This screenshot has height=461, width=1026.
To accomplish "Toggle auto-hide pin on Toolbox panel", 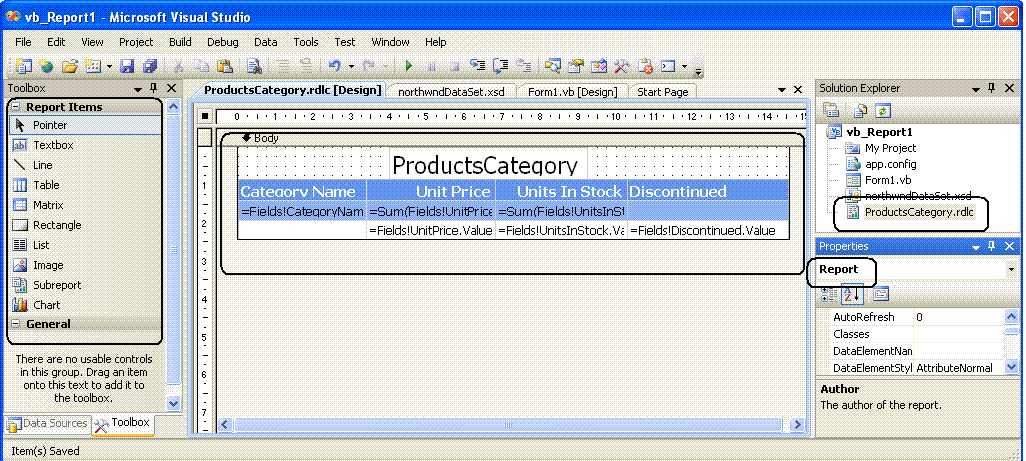I will 154,88.
